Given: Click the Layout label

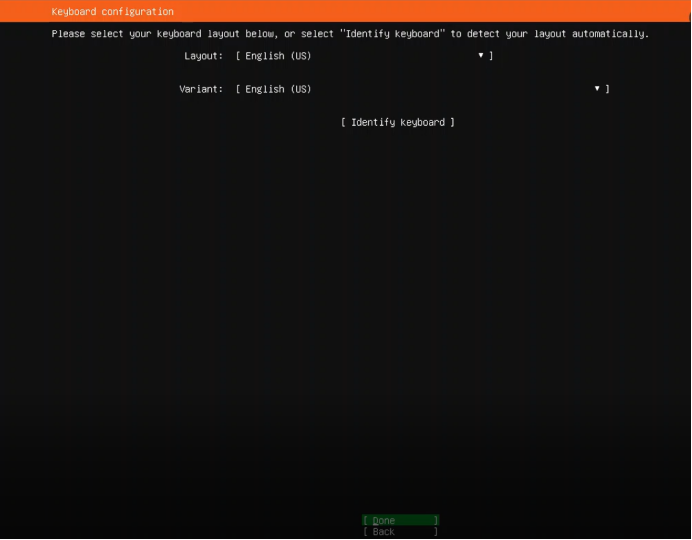Looking at the screenshot, I should [204, 56].
